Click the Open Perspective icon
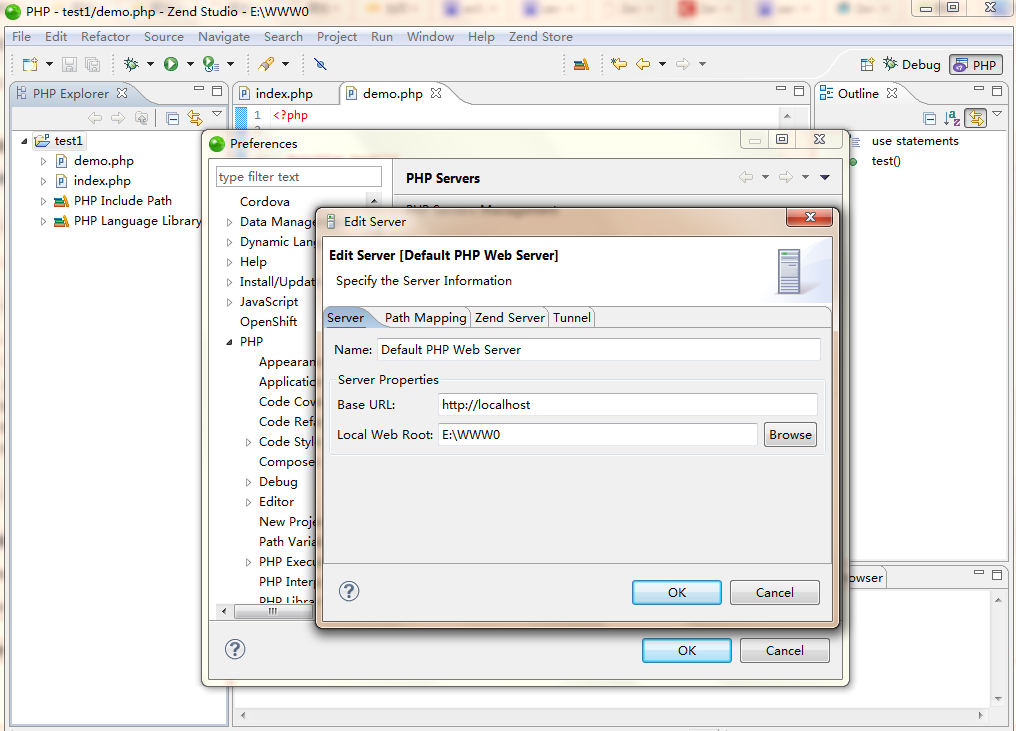 click(867, 65)
